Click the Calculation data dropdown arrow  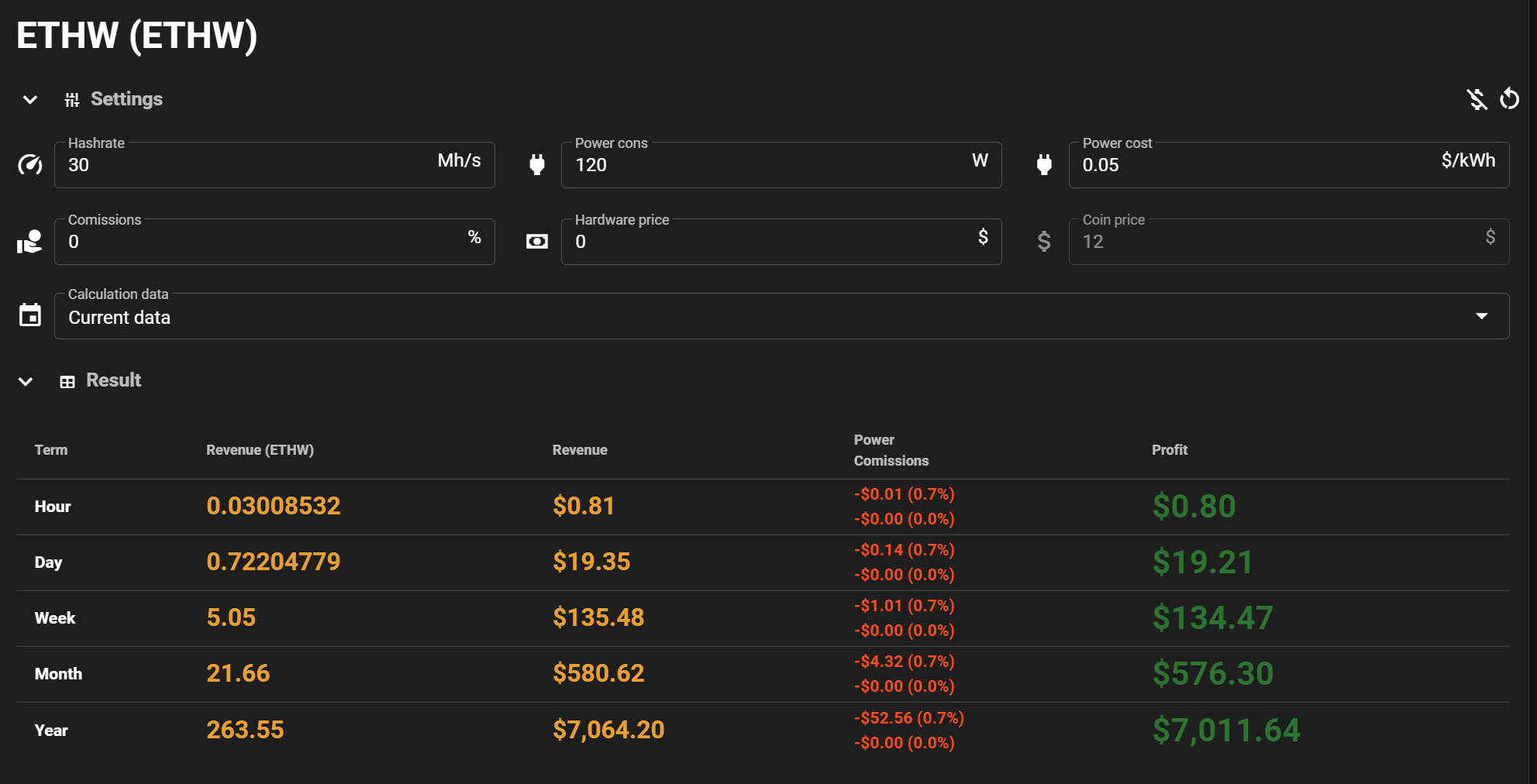(1481, 316)
